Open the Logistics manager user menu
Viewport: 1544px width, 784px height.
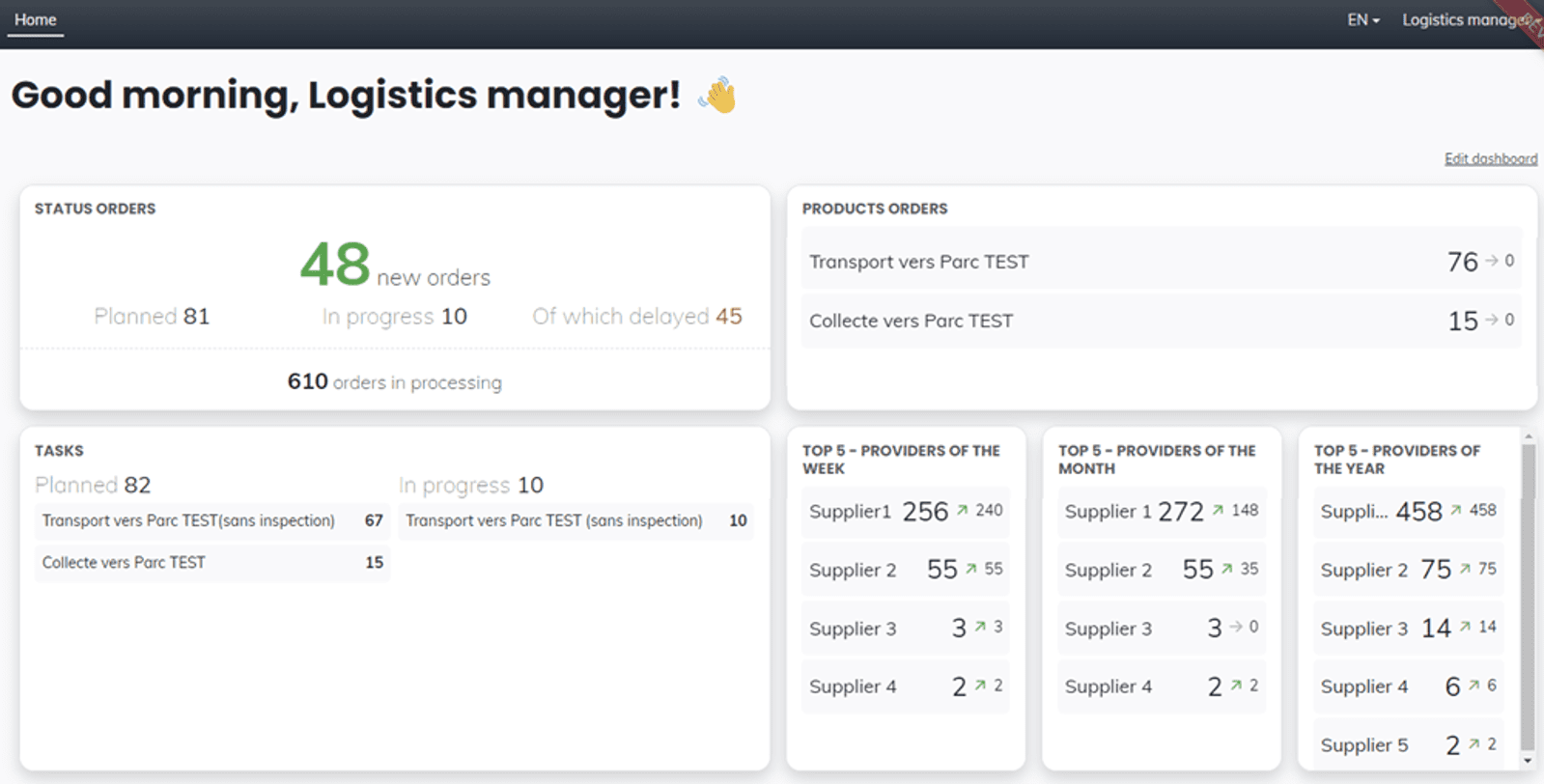click(1464, 20)
